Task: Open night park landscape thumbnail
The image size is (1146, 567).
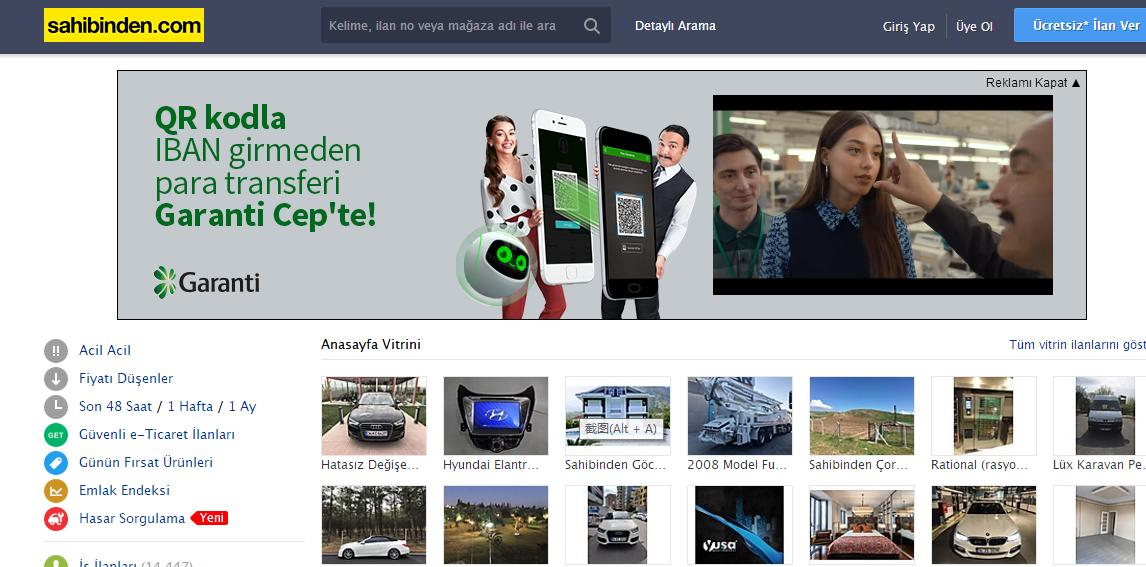Action: [496, 525]
